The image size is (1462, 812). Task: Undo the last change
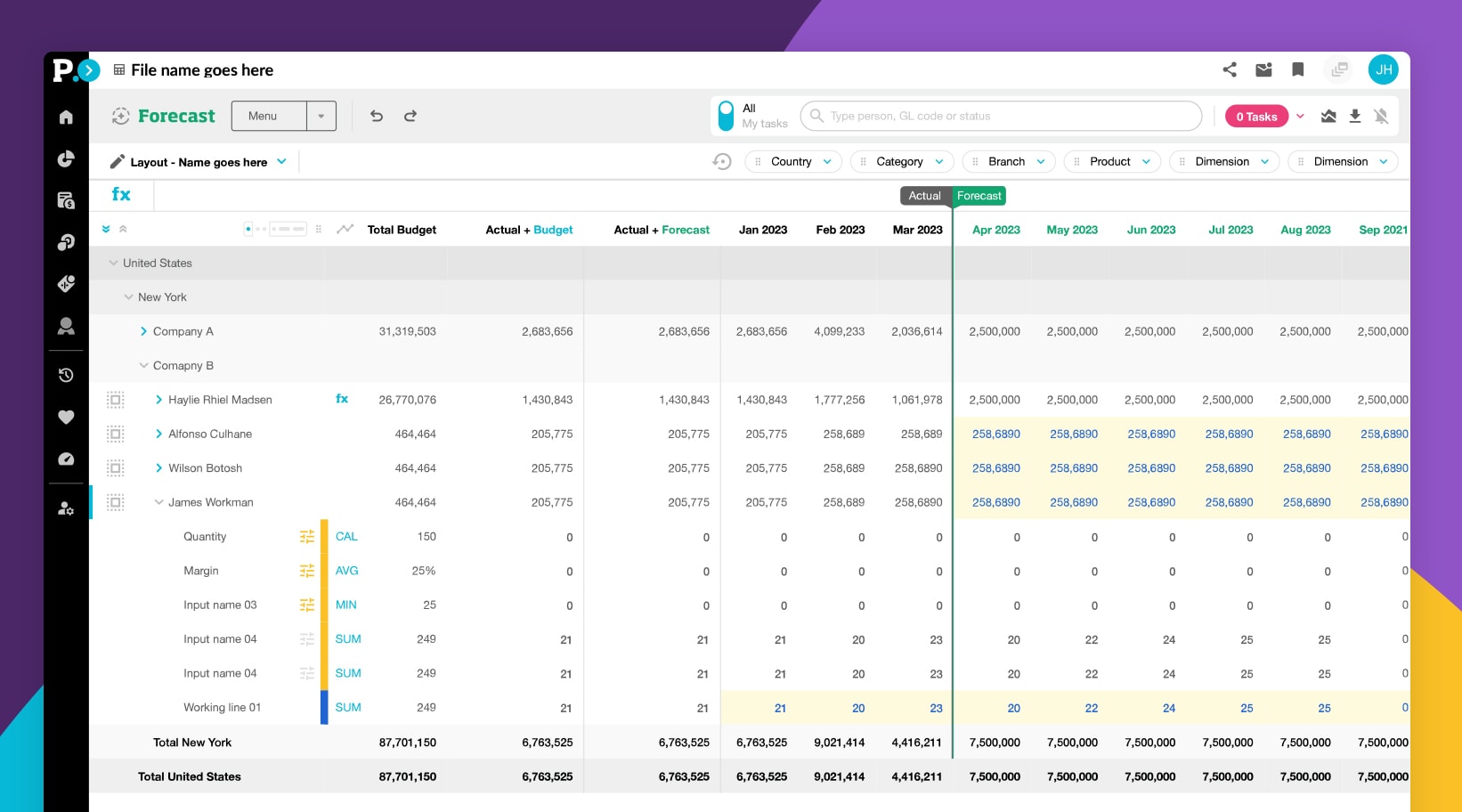[x=376, y=116]
